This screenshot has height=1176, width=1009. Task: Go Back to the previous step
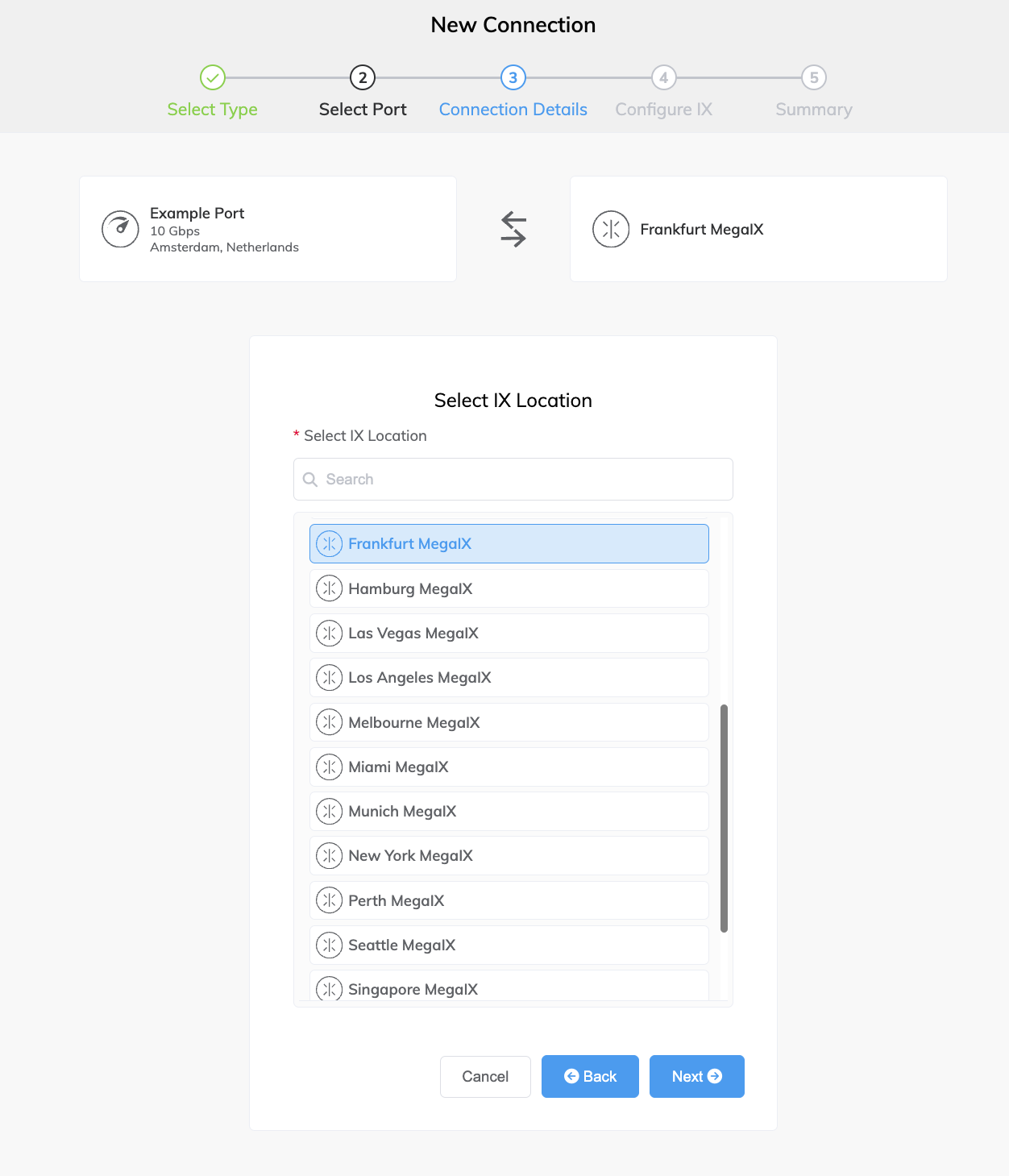tap(590, 1077)
